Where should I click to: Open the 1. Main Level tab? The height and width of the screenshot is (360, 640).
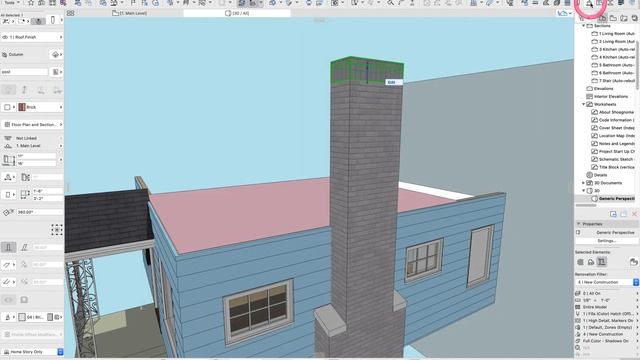(130, 13)
